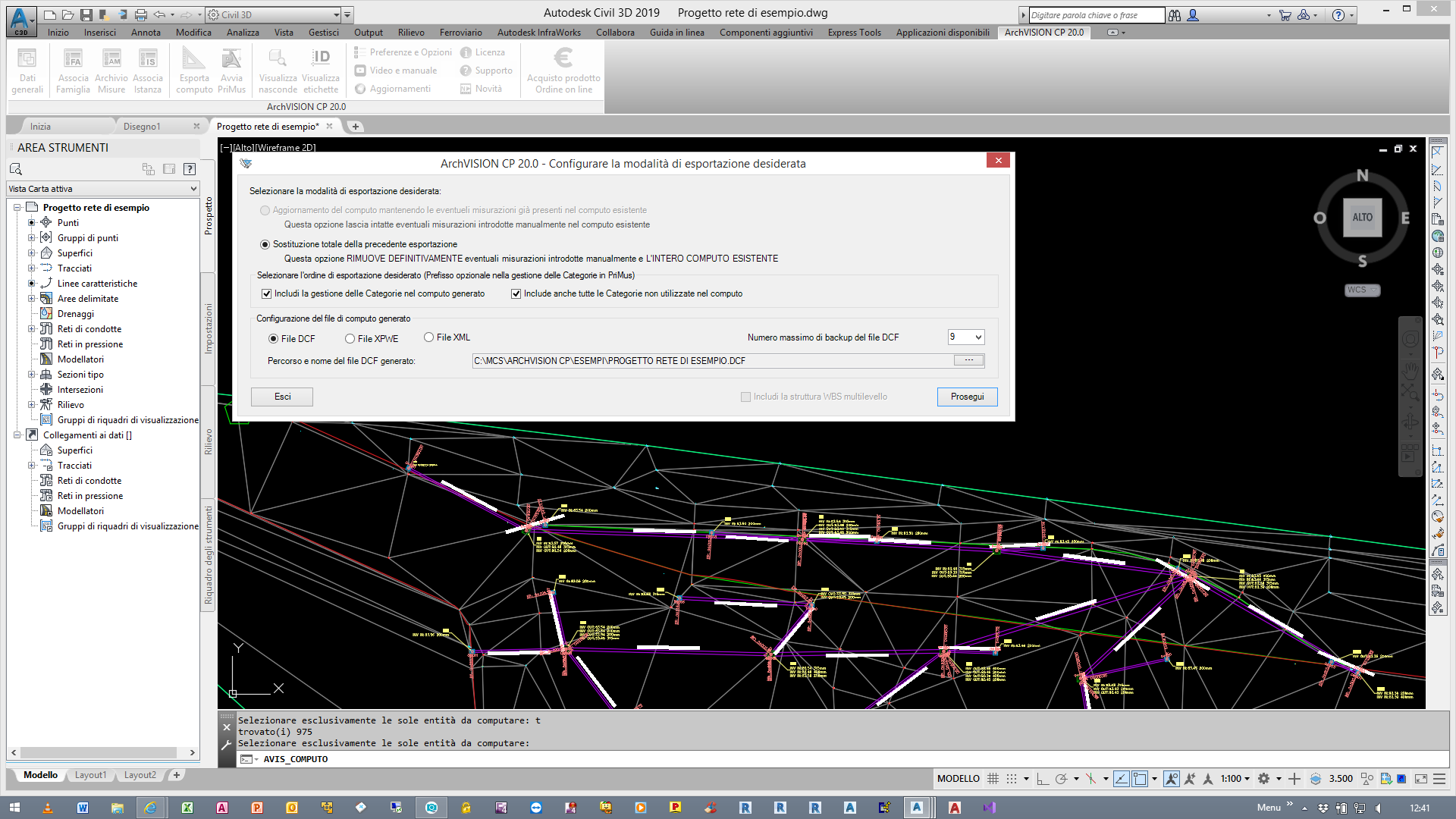Click the Archivio Misure icon

point(111,59)
